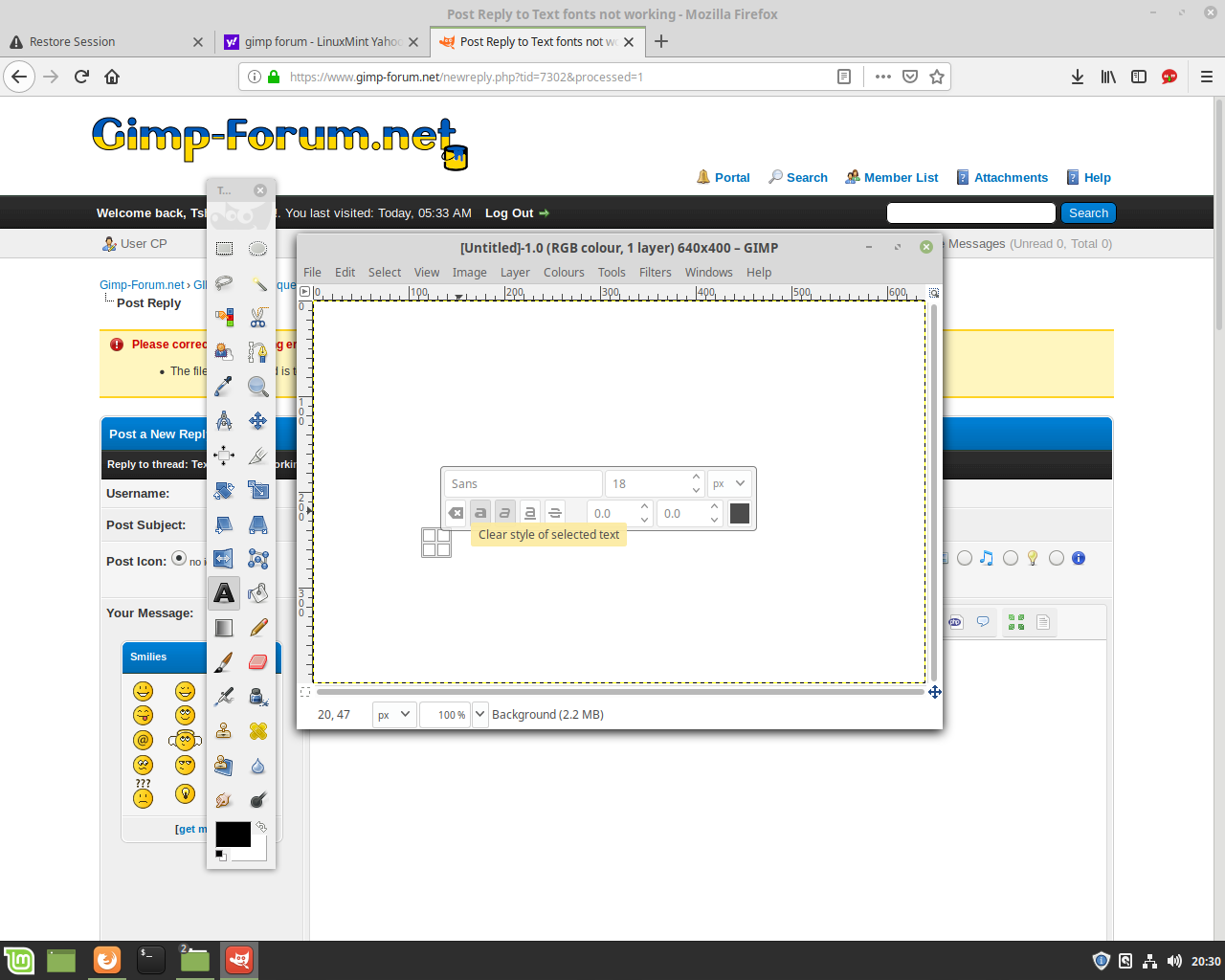Open GIMP File menu
The height and width of the screenshot is (980, 1225).
313,273
